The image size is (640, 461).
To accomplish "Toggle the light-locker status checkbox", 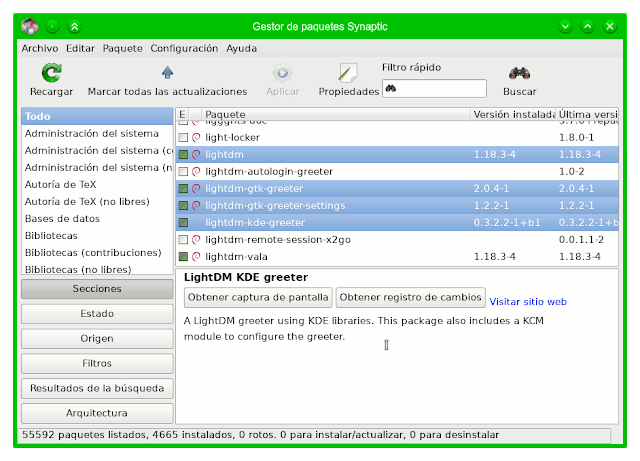I will point(183,138).
